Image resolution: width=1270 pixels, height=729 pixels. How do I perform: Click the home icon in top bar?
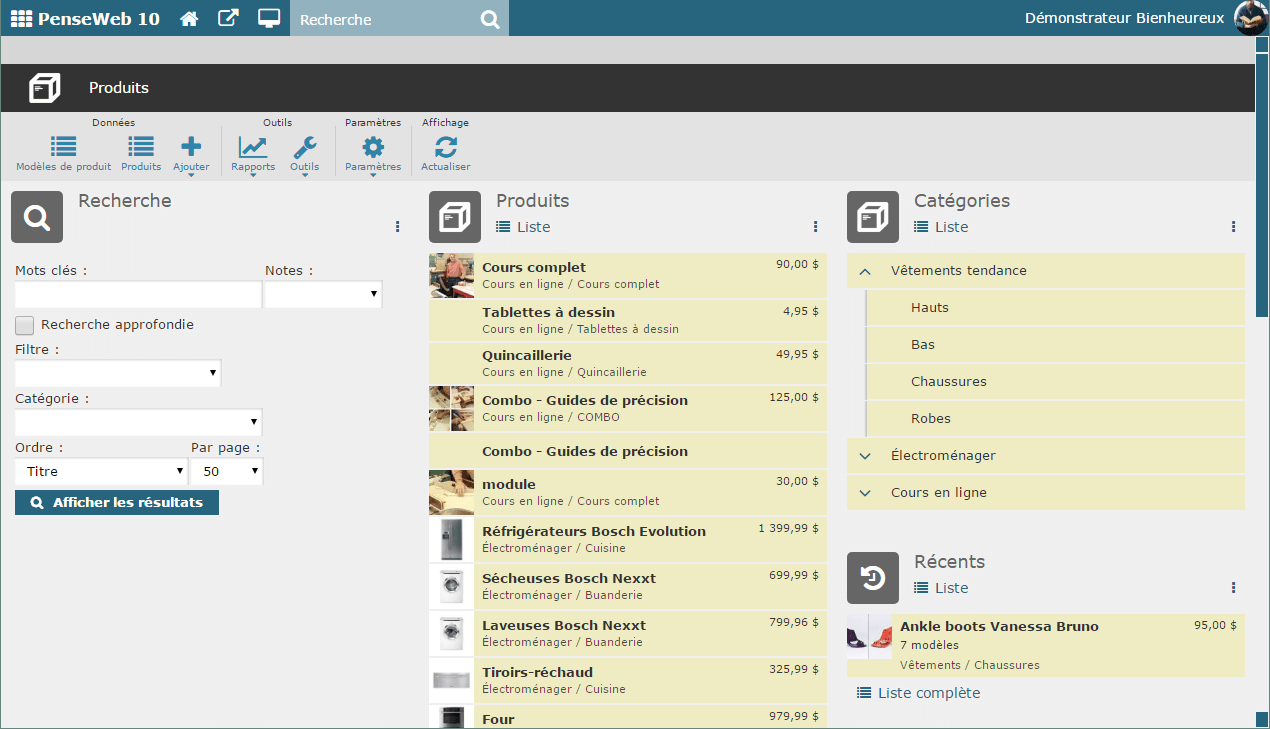click(x=188, y=19)
